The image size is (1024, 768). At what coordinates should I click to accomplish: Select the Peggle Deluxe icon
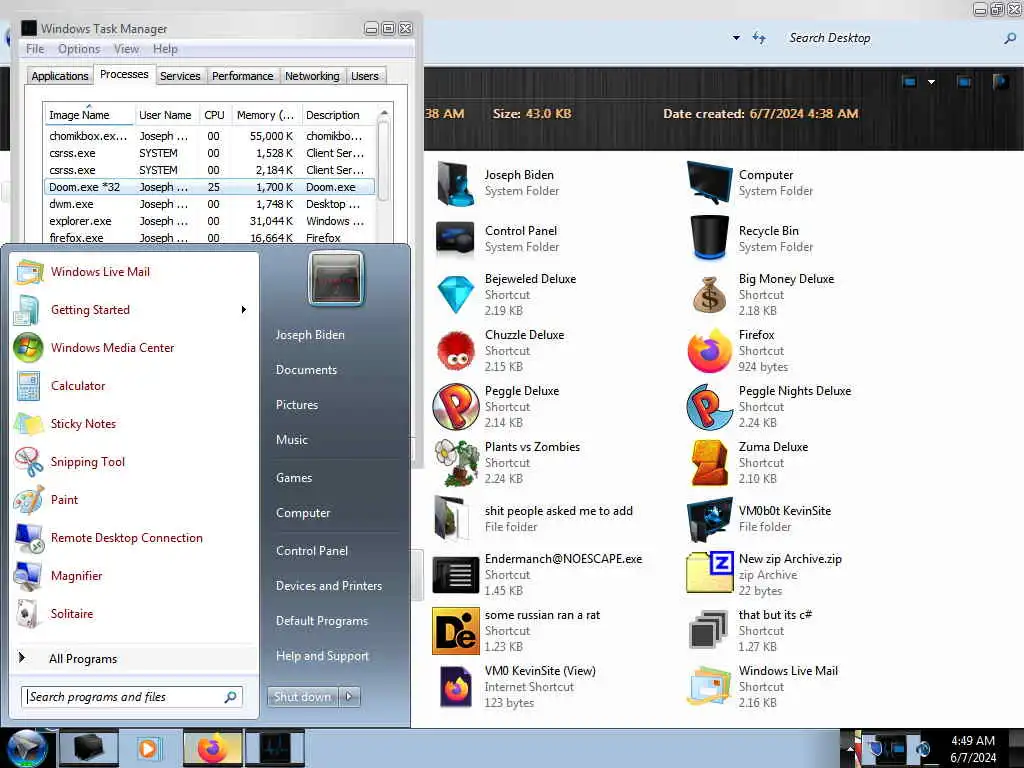pyautogui.click(x=455, y=407)
